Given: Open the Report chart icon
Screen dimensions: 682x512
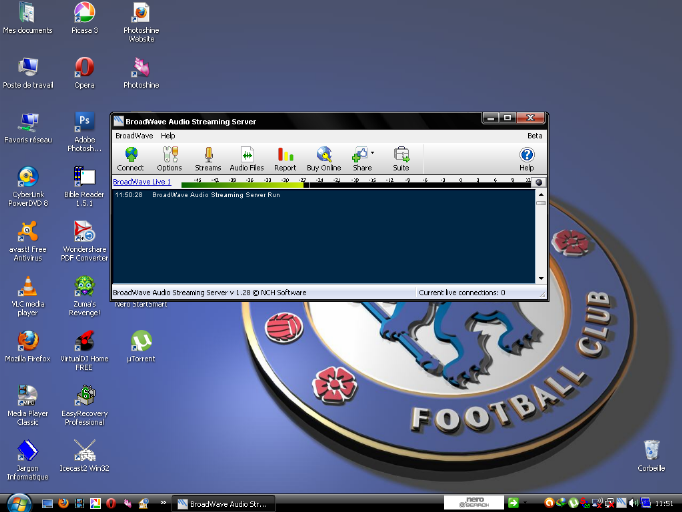Looking at the screenshot, I should [285, 159].
